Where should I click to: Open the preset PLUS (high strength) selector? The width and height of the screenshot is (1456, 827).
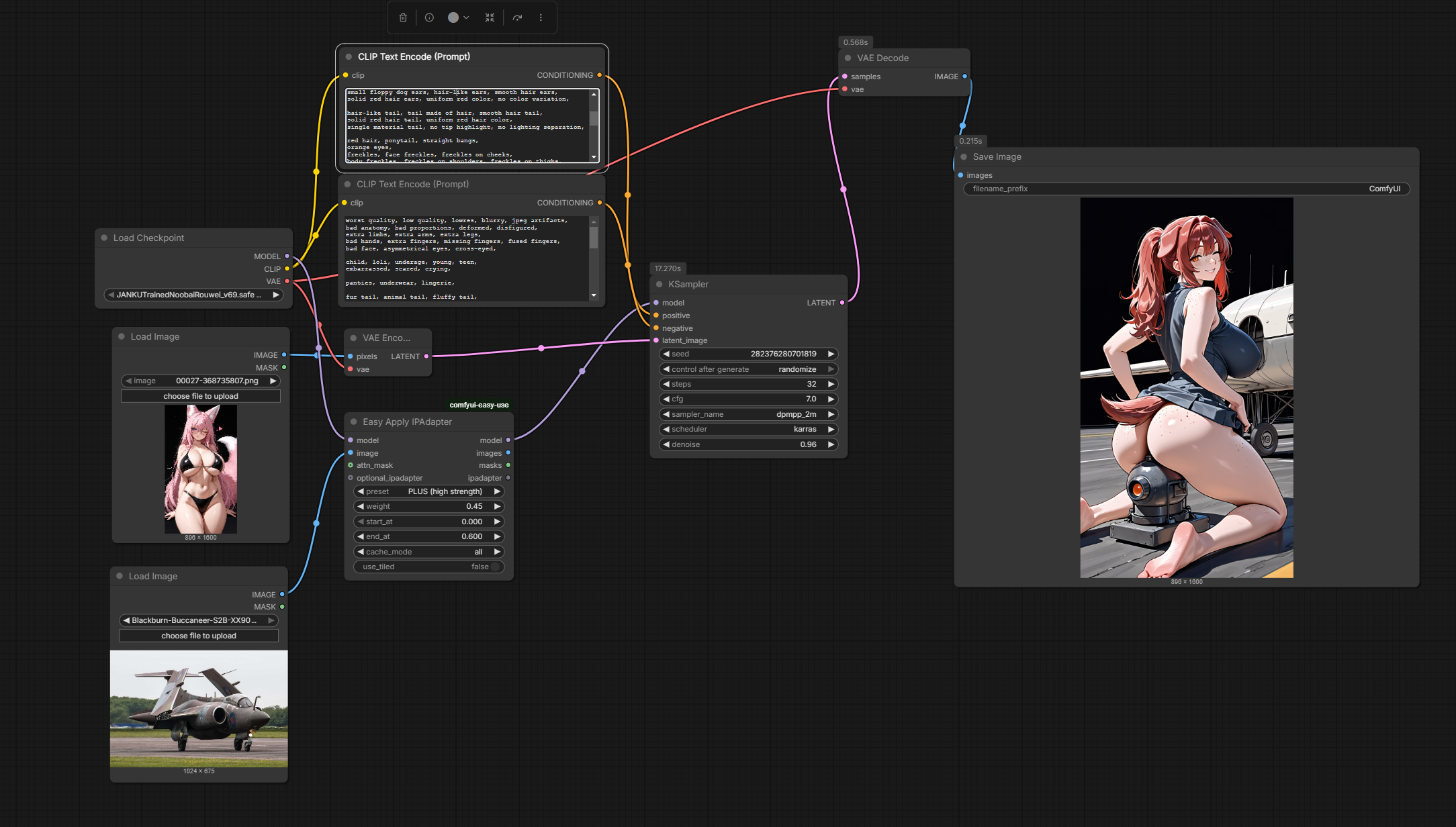429,491
